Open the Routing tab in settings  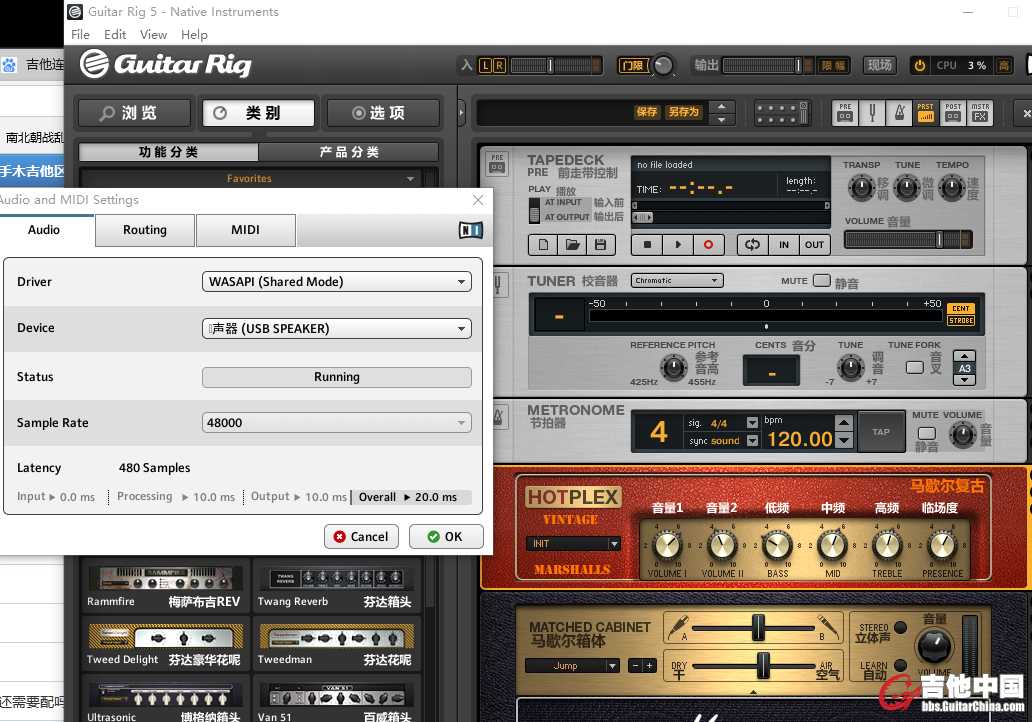pyautogui.click(x=145, y=230)
